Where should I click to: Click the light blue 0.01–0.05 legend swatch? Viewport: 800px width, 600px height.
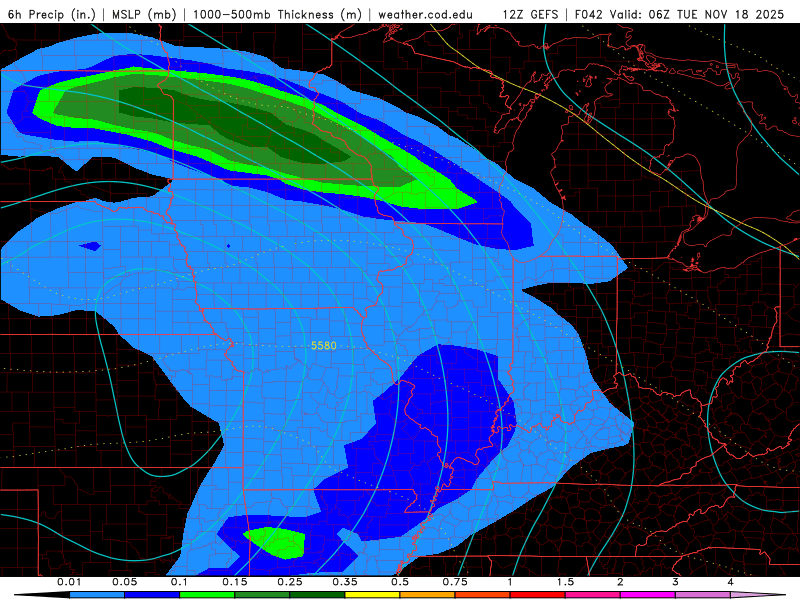click(x=97, y=595)
